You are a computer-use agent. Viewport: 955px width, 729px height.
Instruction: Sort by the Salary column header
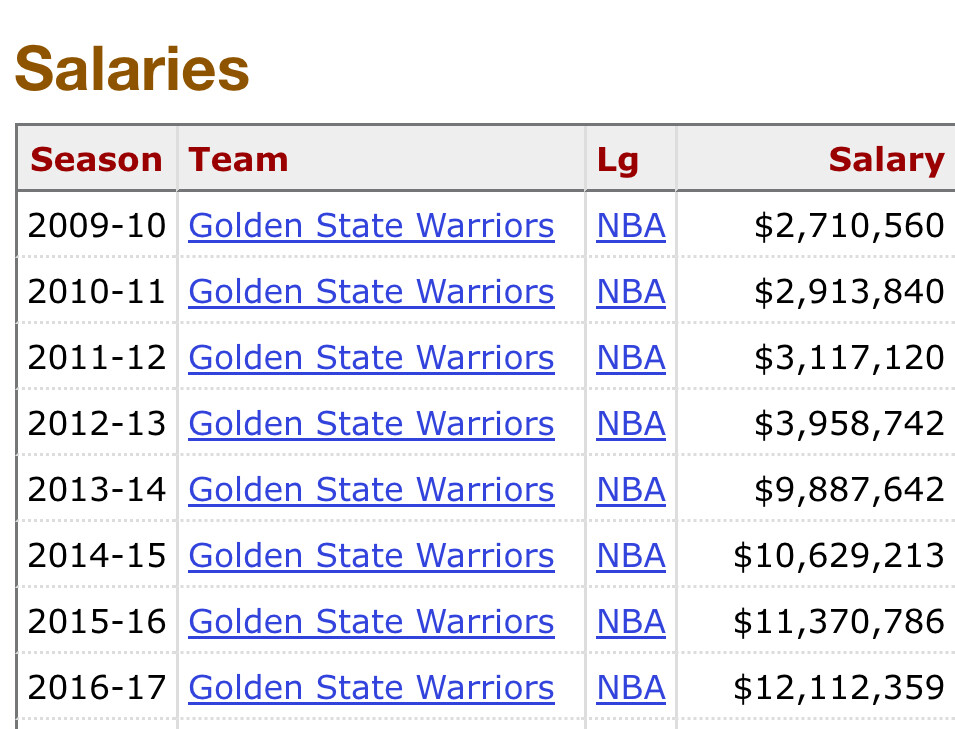tap(886, 160)
